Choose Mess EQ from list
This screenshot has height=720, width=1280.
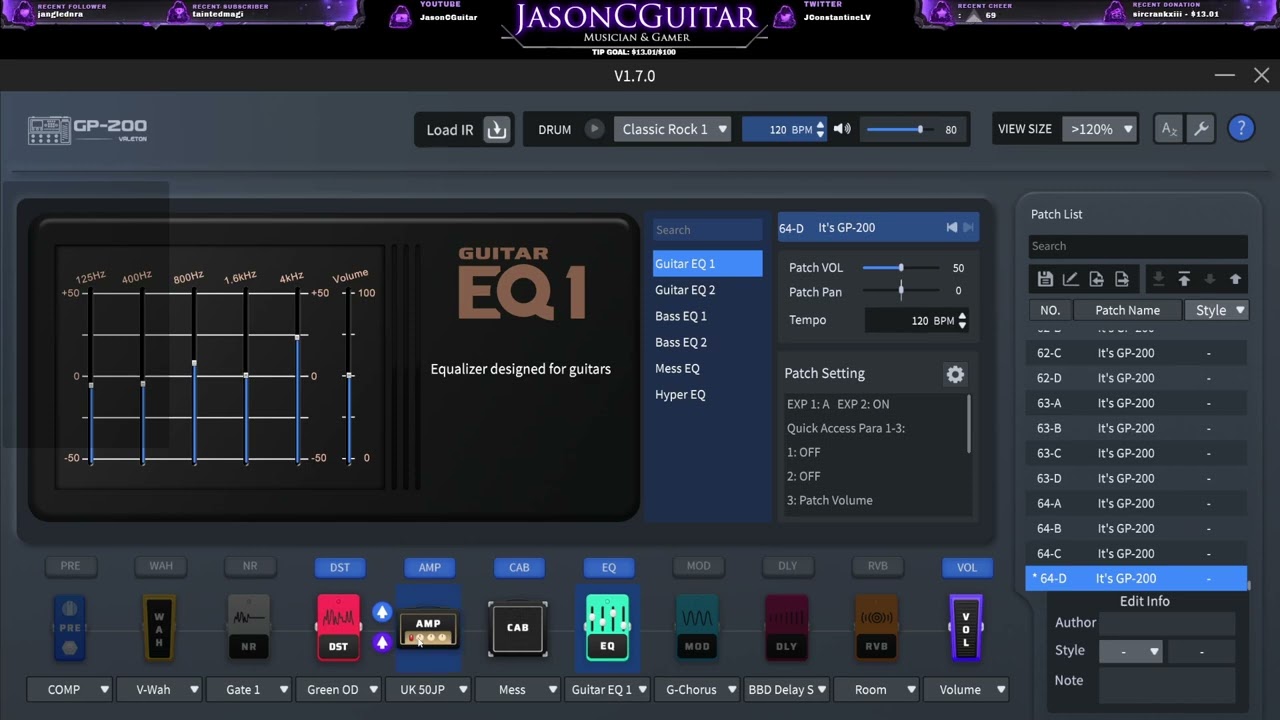click(x=707, y=368)
